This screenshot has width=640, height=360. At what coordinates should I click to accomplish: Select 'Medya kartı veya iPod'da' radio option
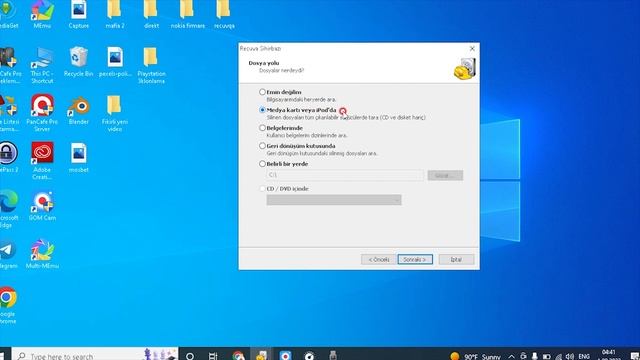click(x=262, y=110)
